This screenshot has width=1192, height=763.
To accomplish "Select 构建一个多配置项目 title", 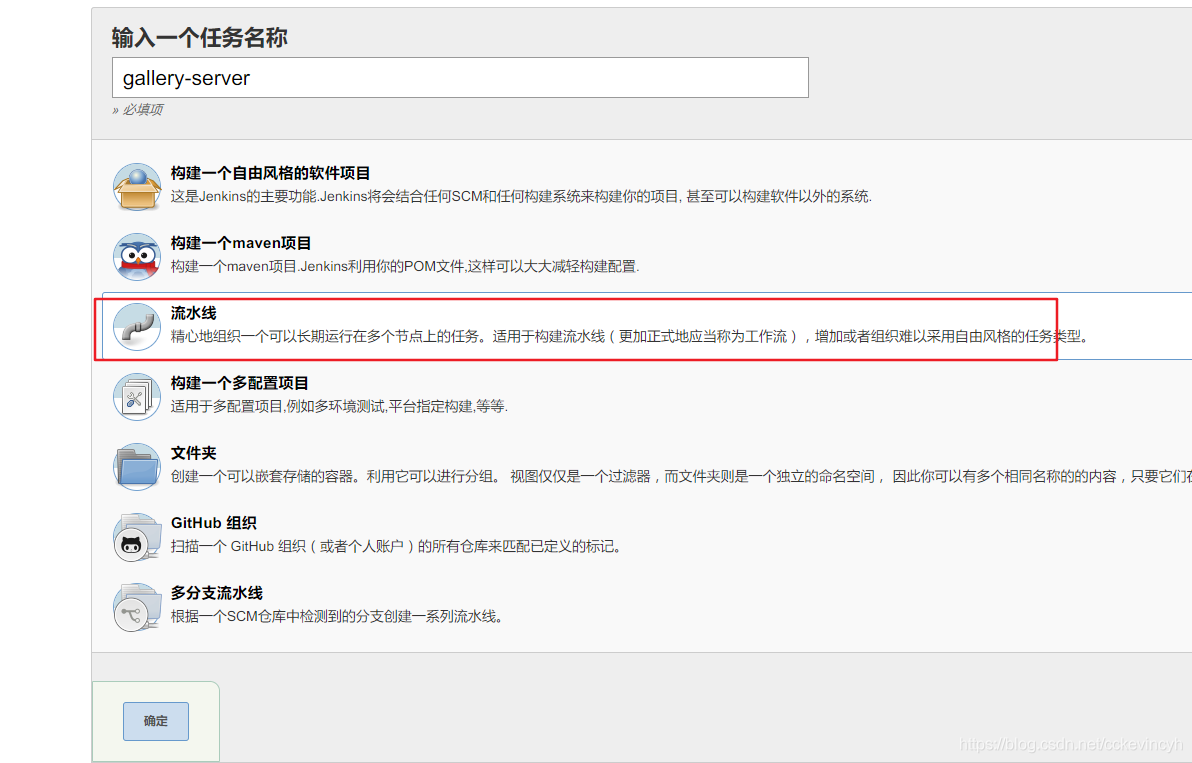I will (x=239, y=383).
